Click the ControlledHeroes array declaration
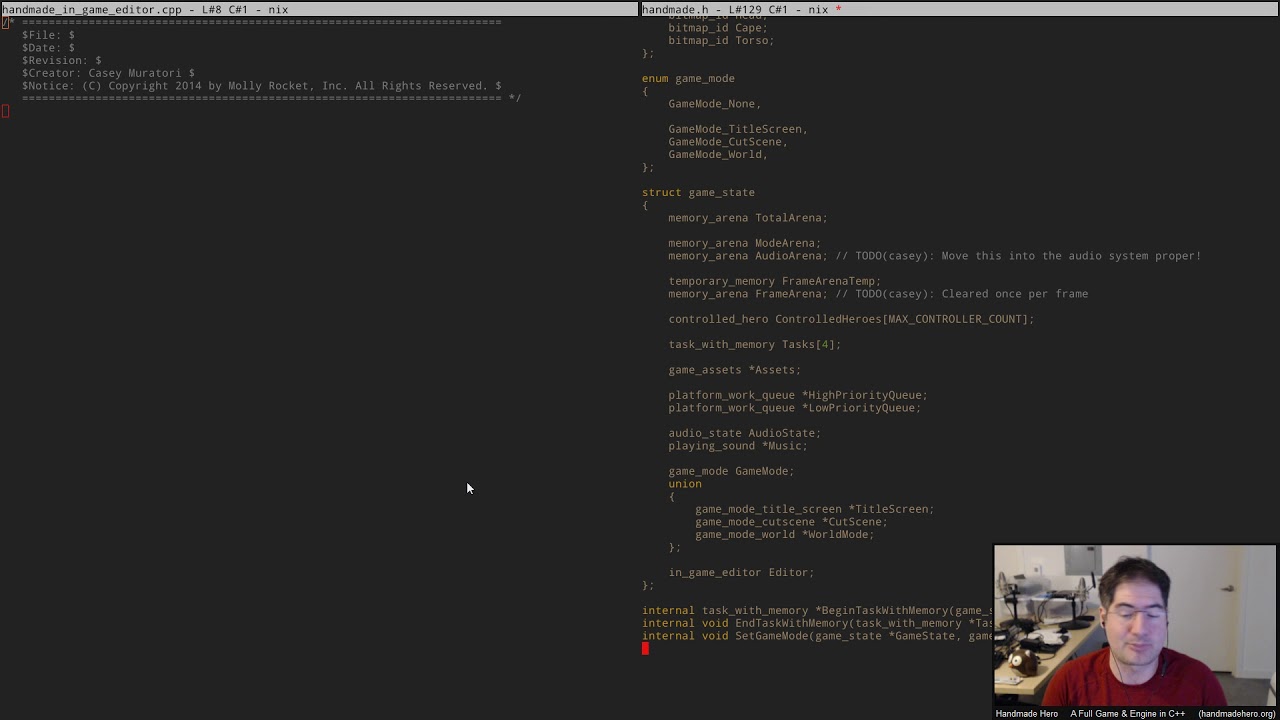The width and height of the screenshot is (1280, 720). pyautogui.click(x=851, y=319)
